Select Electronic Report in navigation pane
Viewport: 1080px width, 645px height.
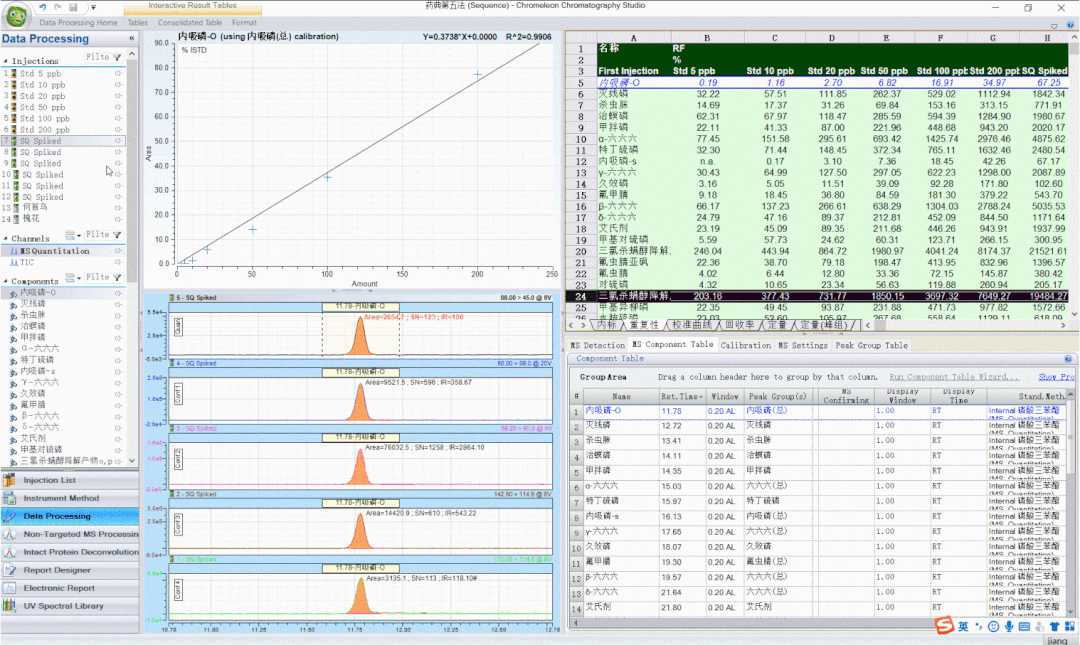coord(59,588)
